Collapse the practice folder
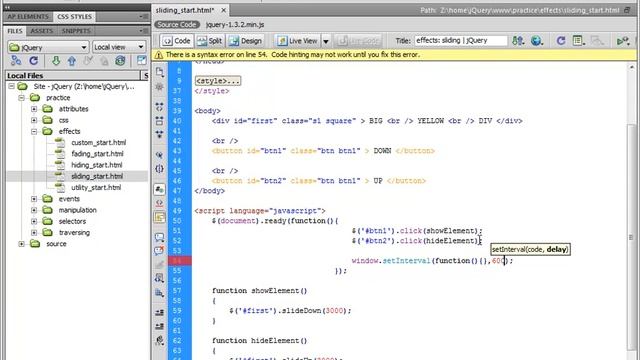The height and width of the screenshot is (360, 640). click(21, 98)
